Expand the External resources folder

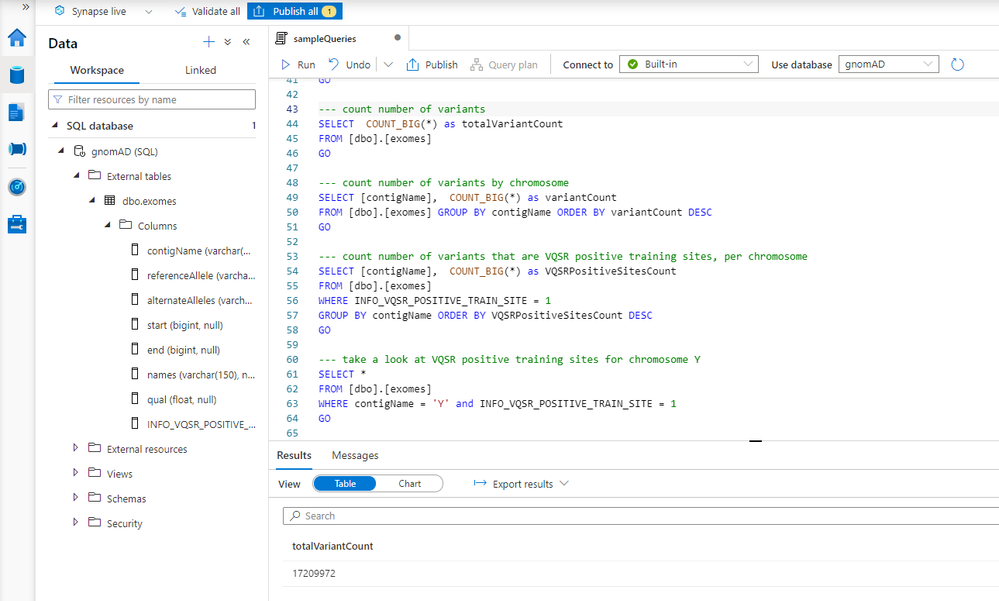point(76,448)
